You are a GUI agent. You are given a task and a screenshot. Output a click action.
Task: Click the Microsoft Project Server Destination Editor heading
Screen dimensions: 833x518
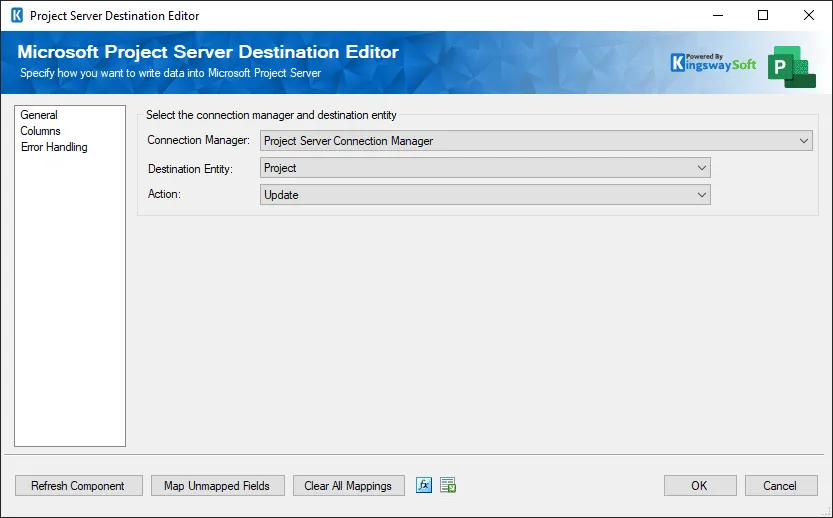coord(208,52)
